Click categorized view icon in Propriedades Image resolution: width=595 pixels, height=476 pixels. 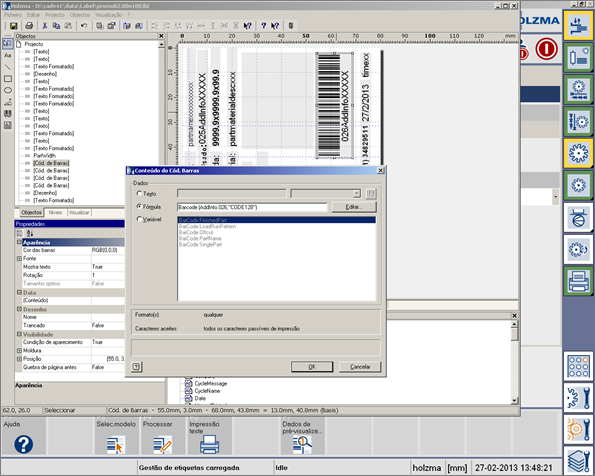click(20, 233)
